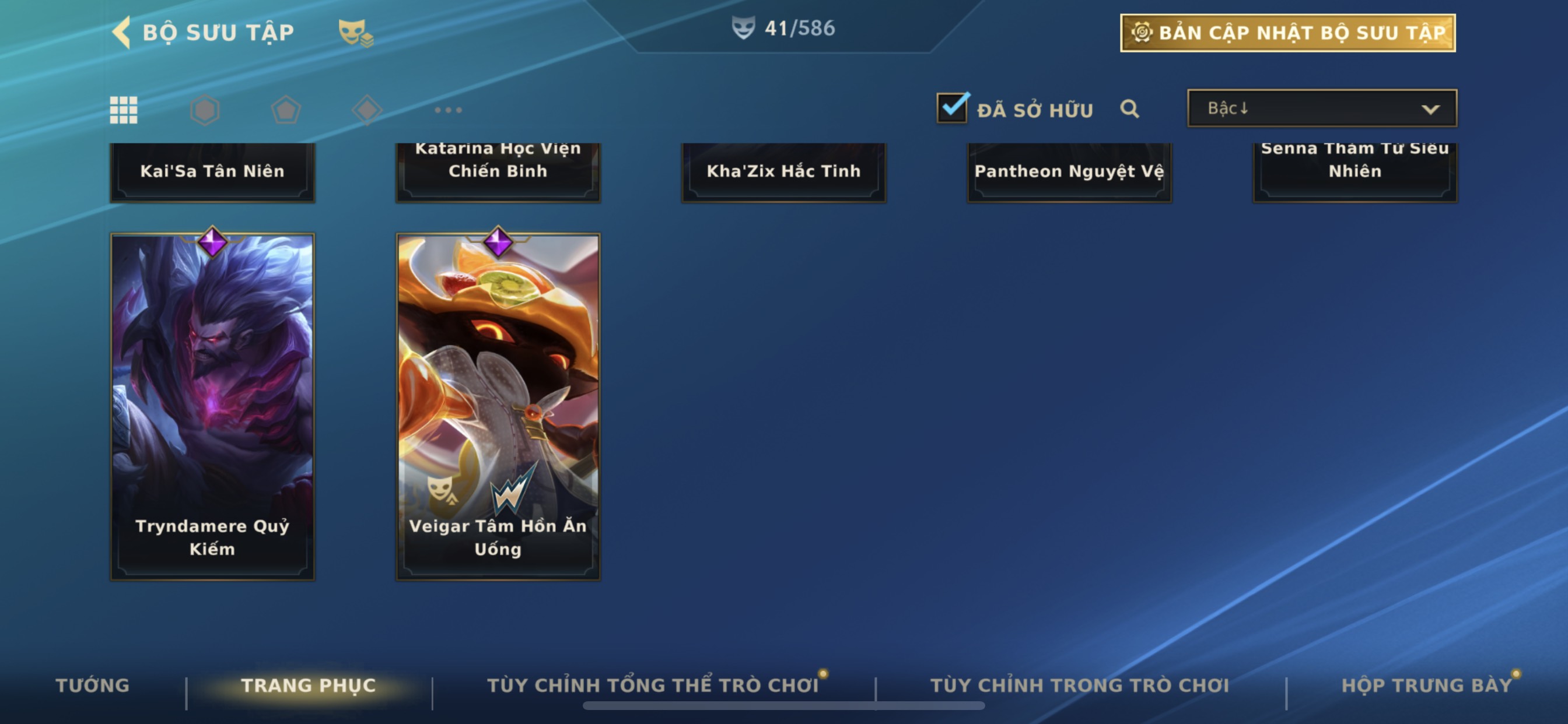Open the gold mask stack icon
This screenshot has width=1568, height=724.
(356, 32)
